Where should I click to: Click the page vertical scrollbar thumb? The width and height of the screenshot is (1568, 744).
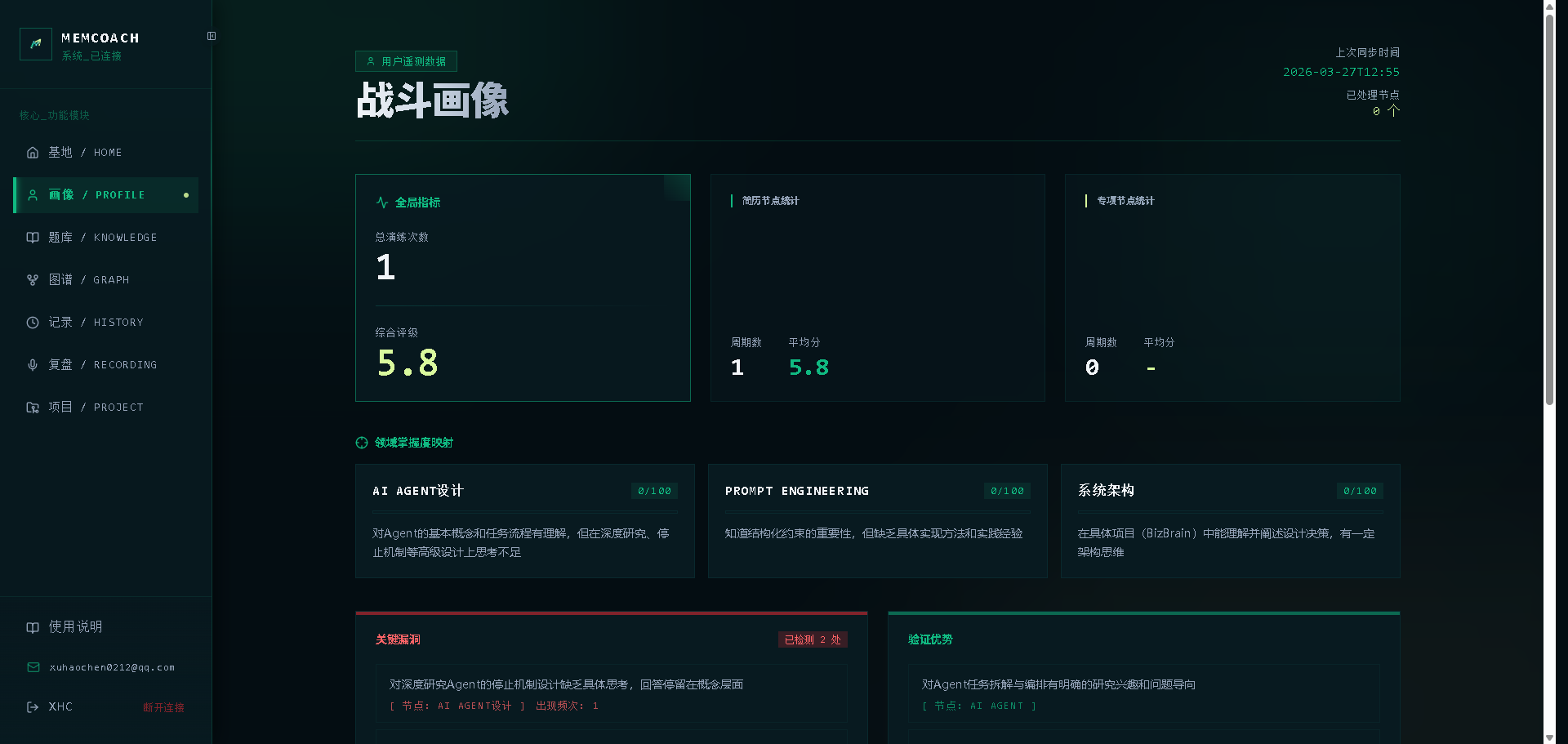click(1549, 208)
